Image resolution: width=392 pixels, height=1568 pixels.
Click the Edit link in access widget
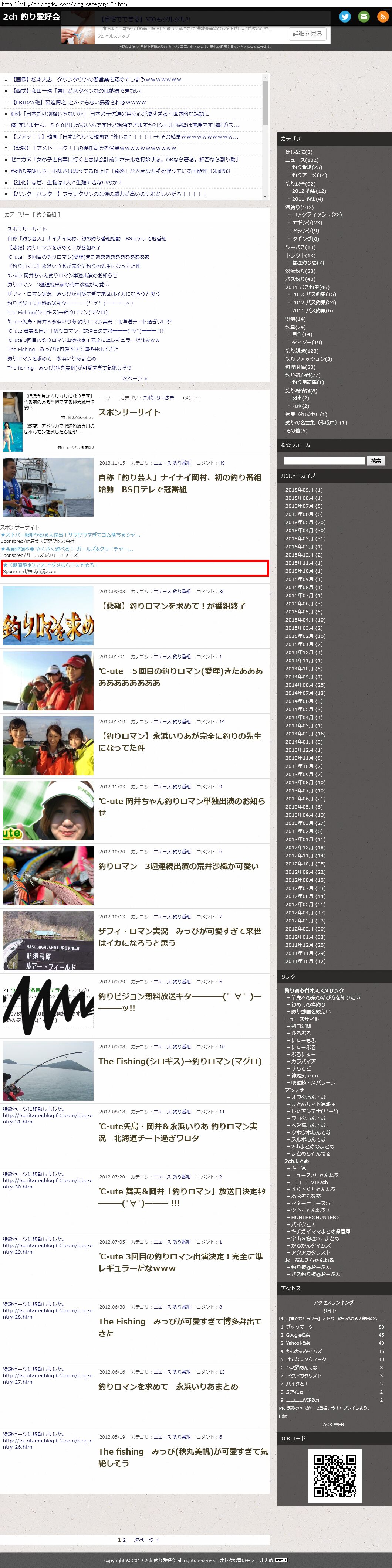click(283, 1416)
